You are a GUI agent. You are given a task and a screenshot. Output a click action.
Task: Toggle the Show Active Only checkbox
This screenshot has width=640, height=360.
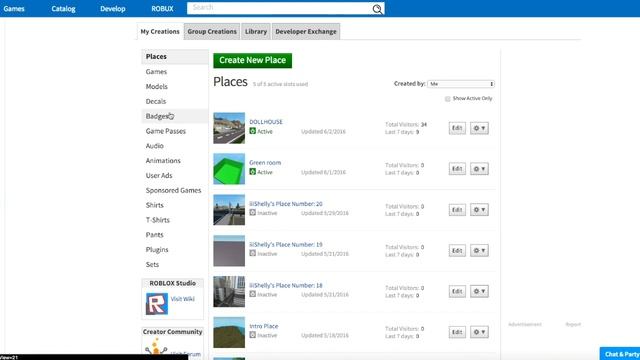[x=448, y=99]
